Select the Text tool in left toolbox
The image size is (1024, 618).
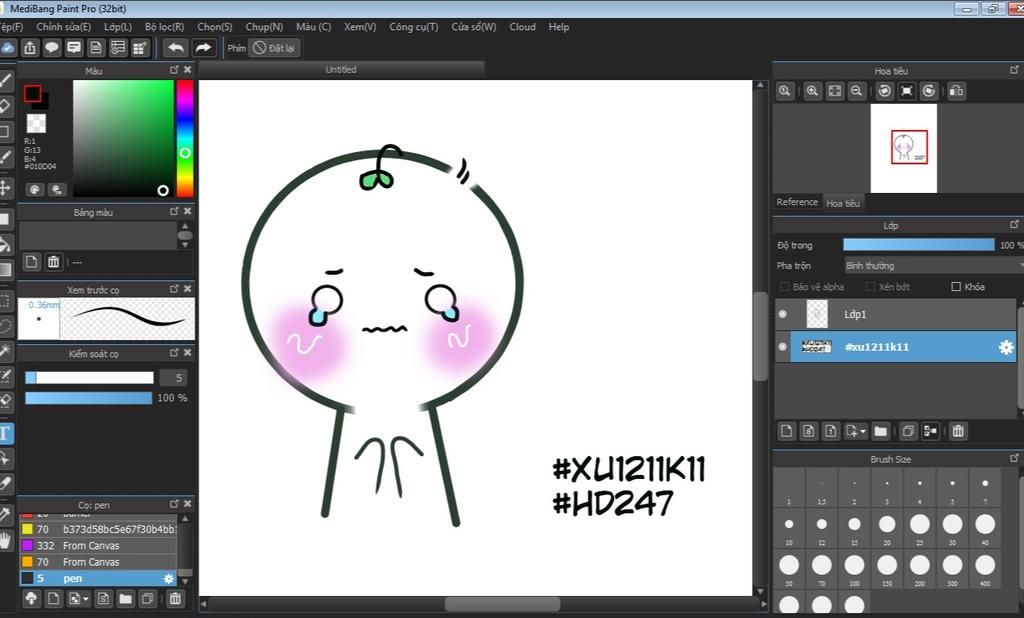tap(5, 433)
